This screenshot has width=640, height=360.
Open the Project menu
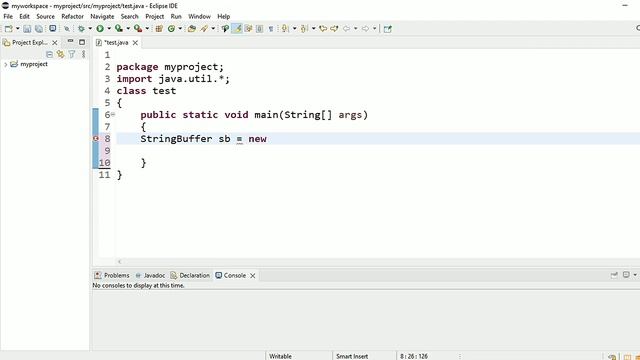point(155,16)
